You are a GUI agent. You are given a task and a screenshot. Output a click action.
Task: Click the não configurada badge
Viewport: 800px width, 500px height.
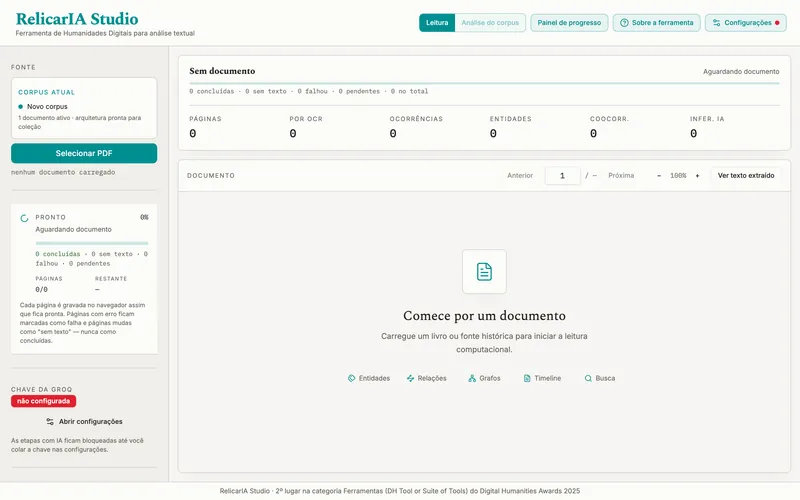[43, 401]
